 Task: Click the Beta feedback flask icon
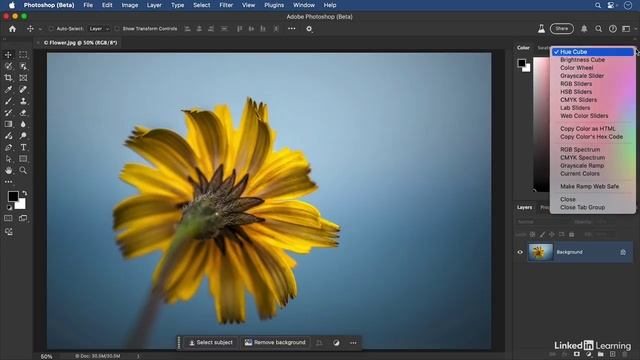(541, 29)
